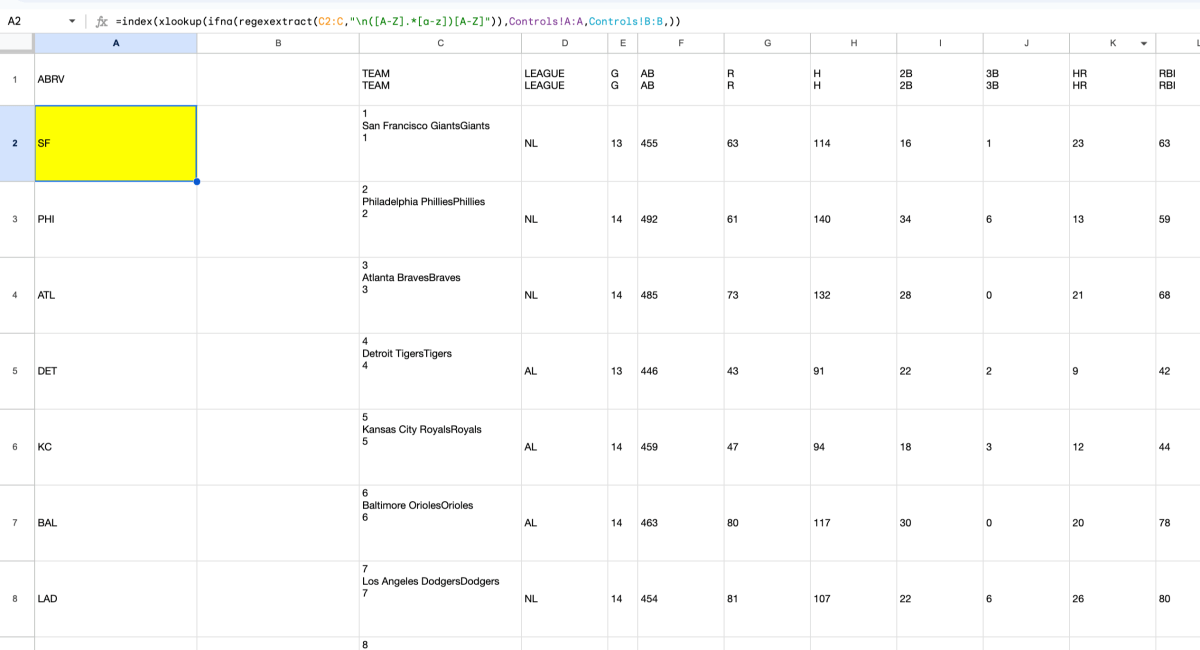Screen dimensions: 1200x650
Task: Click the San Francisco GiantsGiants cell
Action: click(440, 143)
